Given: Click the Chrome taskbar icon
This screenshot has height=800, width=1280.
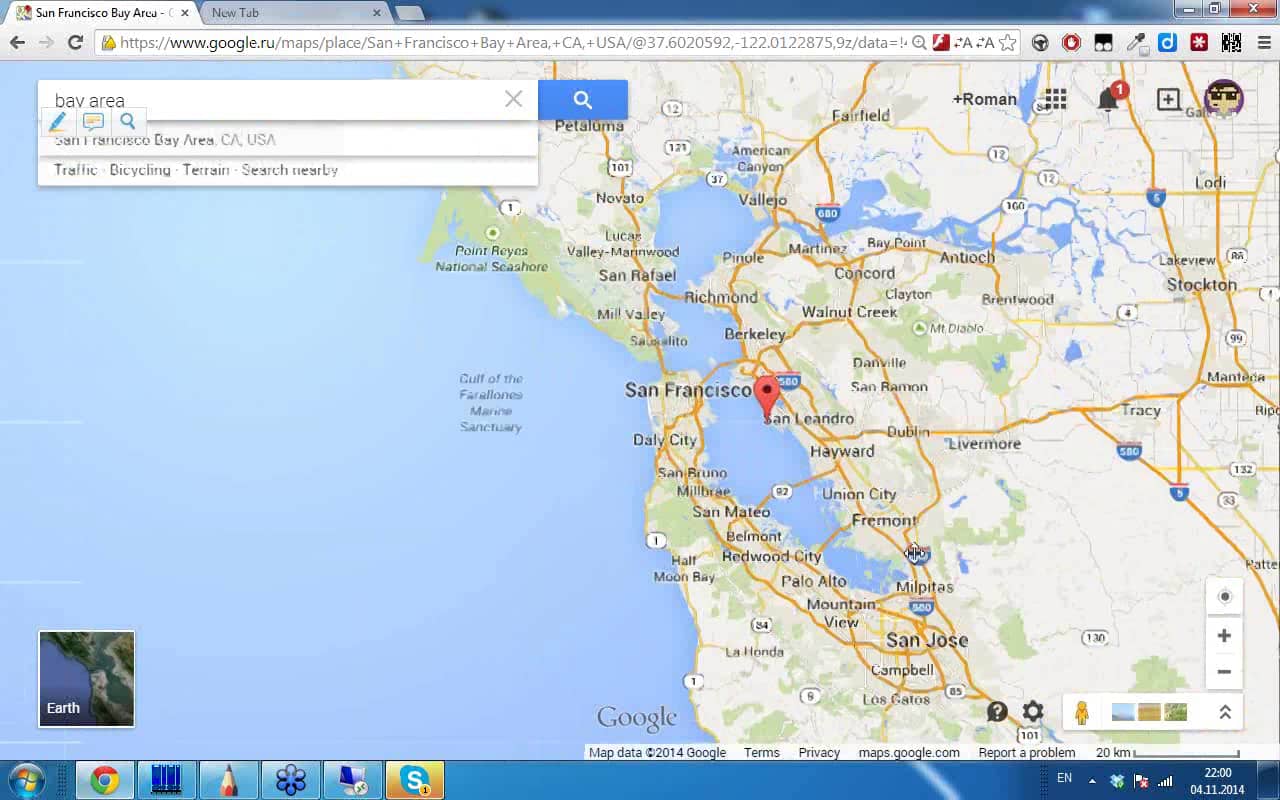Looking at the screenshot, I should coord(104,780).
